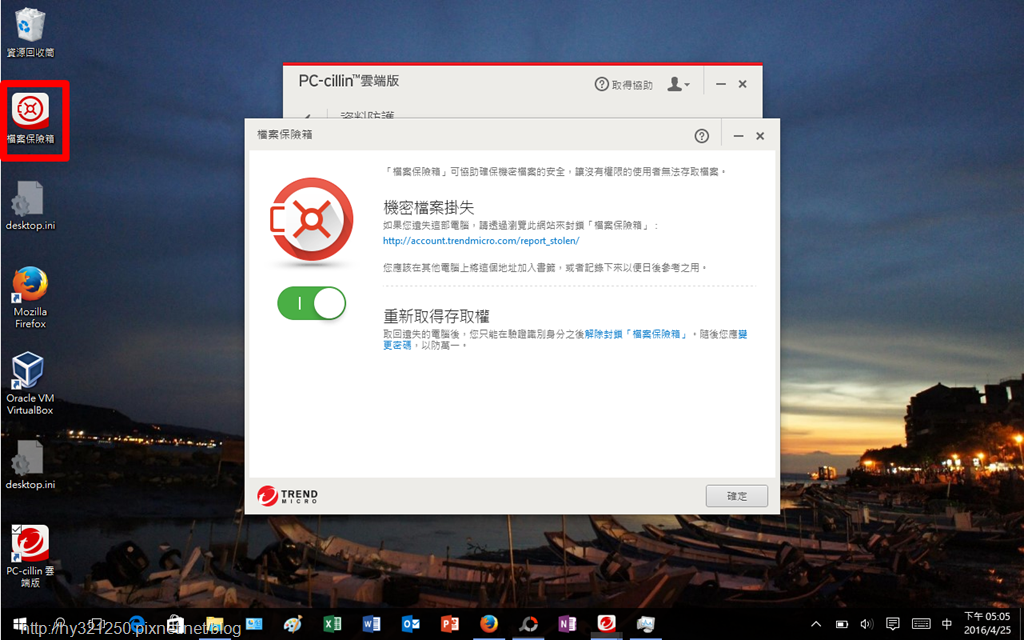Open the touch keyboard tray icon
The image size is (1024, 640).
tap(921, 624)
